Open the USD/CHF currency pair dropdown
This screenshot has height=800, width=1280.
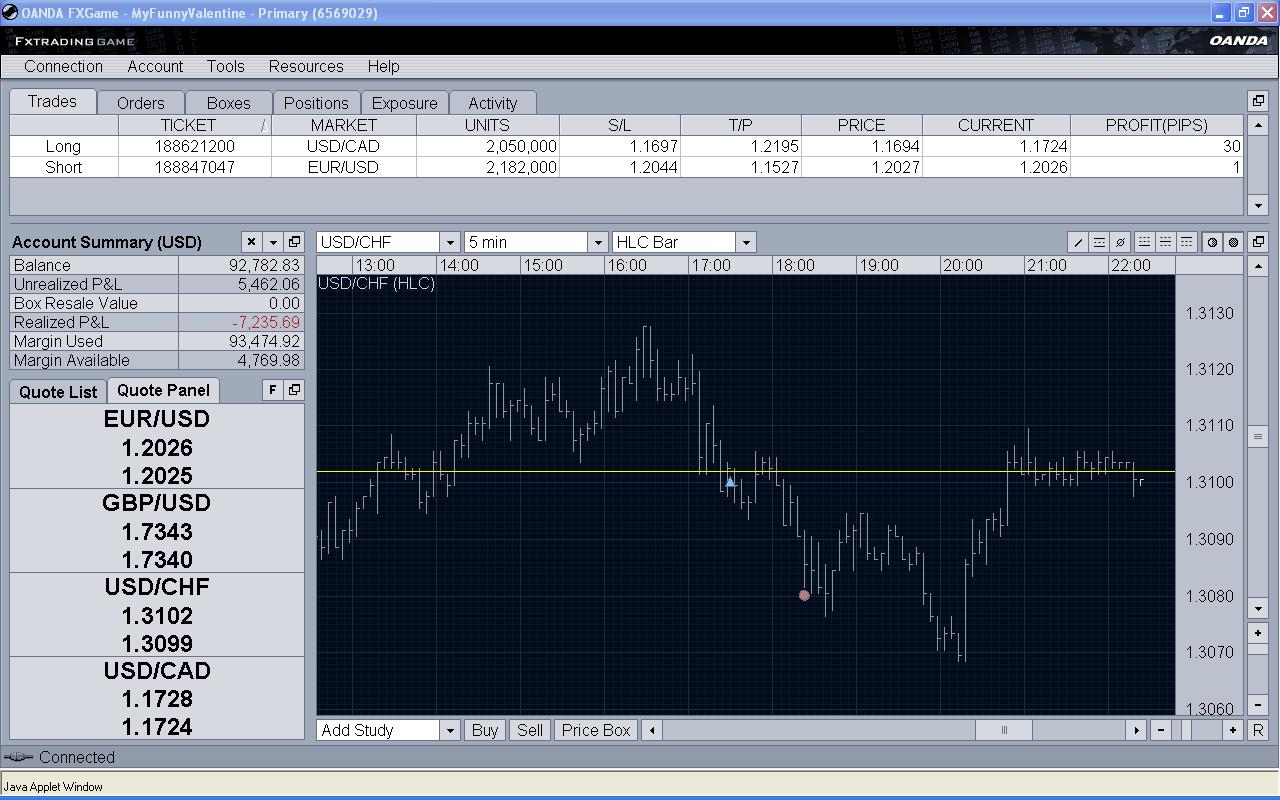(449, 242)
